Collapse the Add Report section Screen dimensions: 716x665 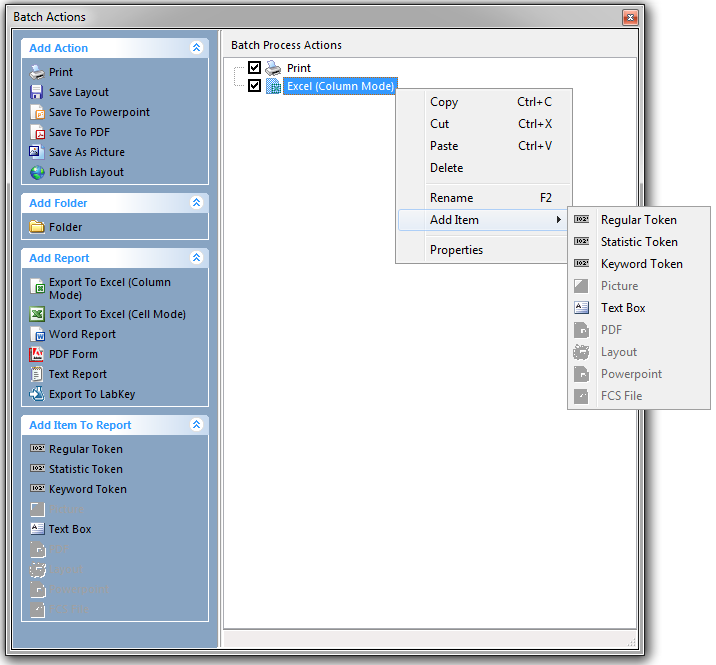(x=196, y=258)
